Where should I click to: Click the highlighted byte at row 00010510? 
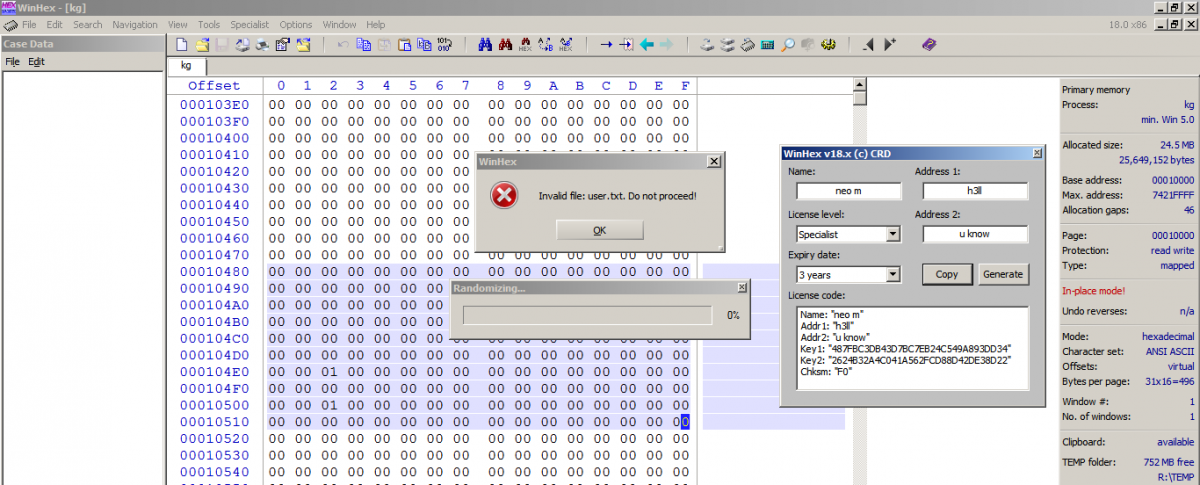[x=685, y=422]
